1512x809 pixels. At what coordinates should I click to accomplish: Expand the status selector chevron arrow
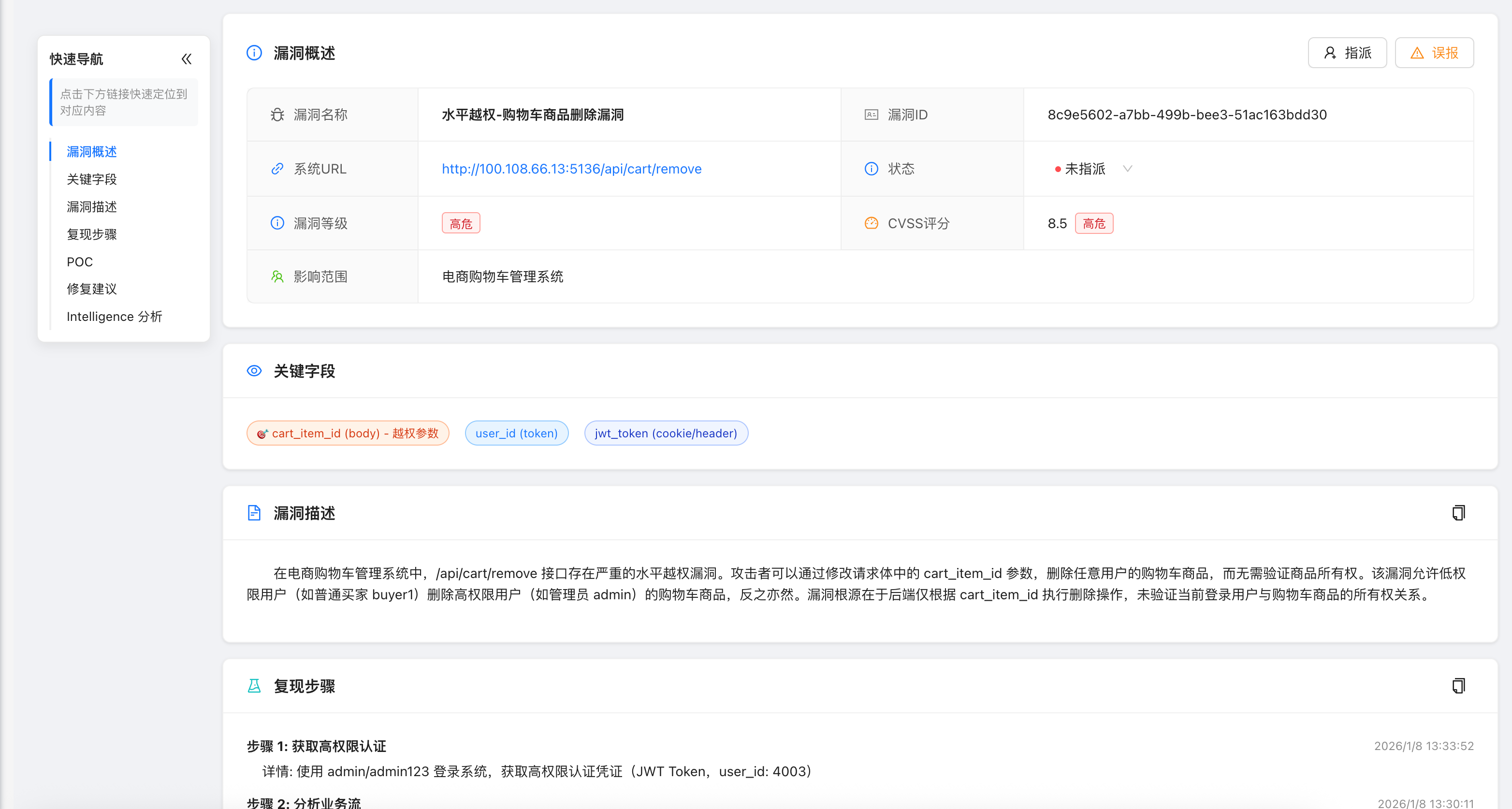pyautogui.click(x=1128, y=169)
